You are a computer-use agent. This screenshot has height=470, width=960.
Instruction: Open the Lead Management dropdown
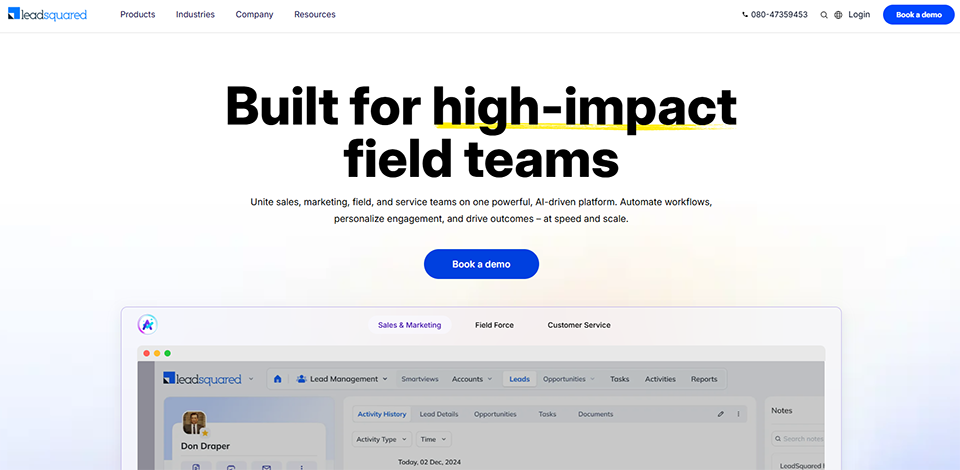[x=342, y=379]
